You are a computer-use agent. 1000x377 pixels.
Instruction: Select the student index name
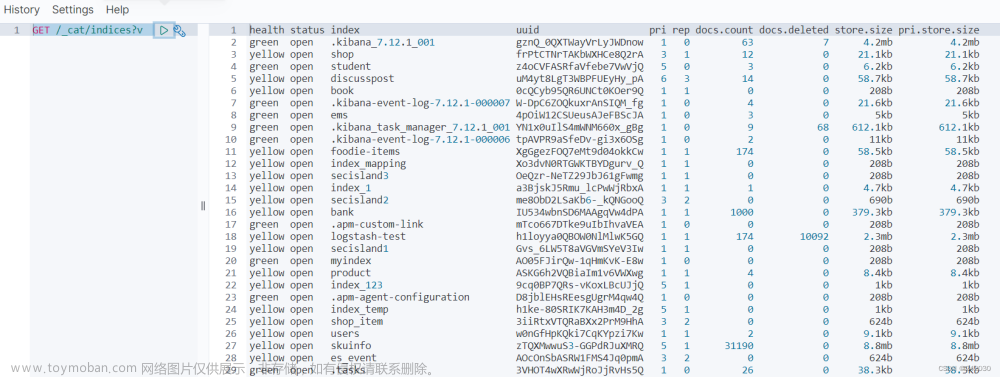coord(351,66)
